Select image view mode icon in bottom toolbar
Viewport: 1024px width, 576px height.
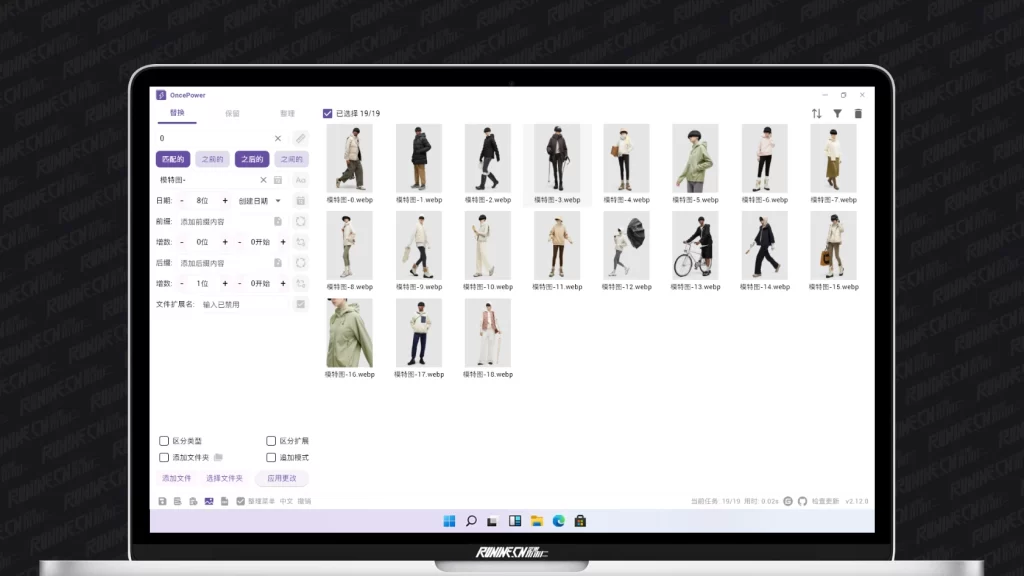tap(209, 501)
